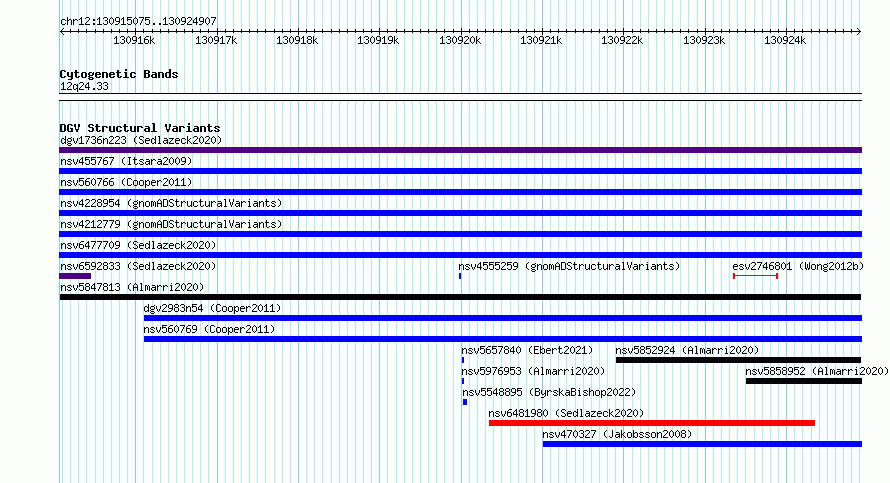
Task: Click the 130917k ruler tick label
Action: pos(216,40)
